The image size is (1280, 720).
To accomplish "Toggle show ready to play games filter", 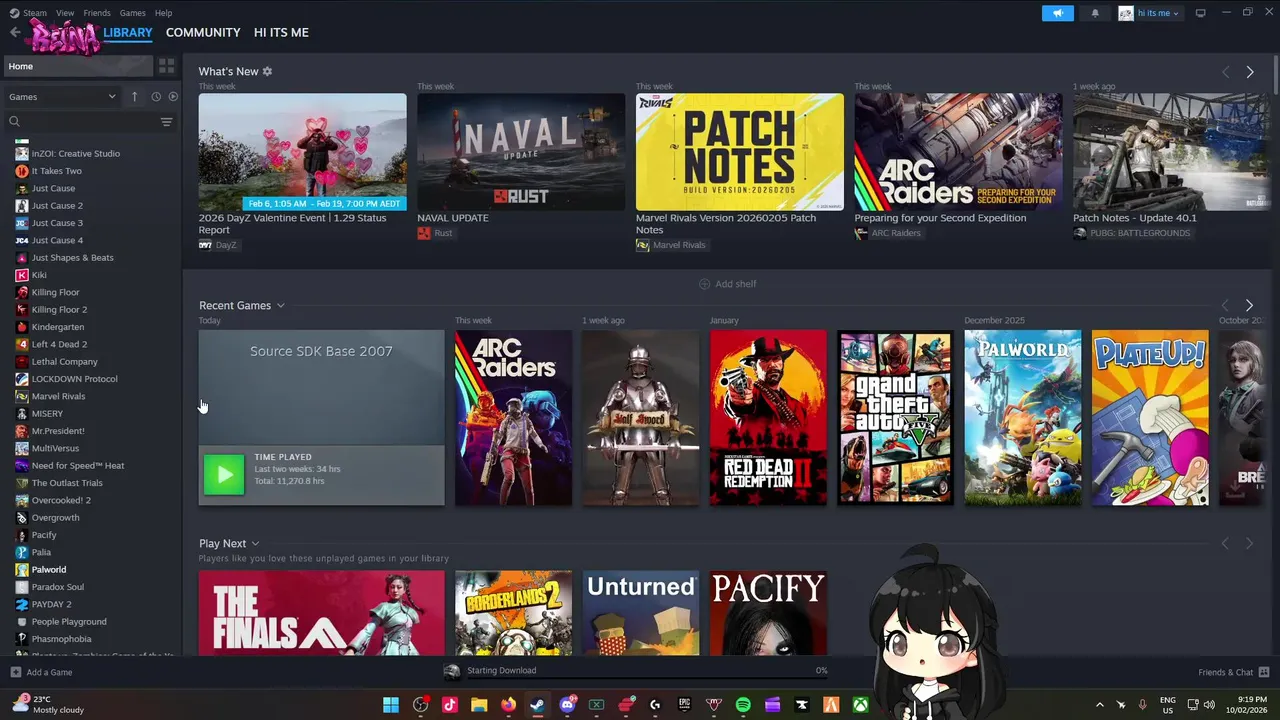I will (x=173, y=97).
